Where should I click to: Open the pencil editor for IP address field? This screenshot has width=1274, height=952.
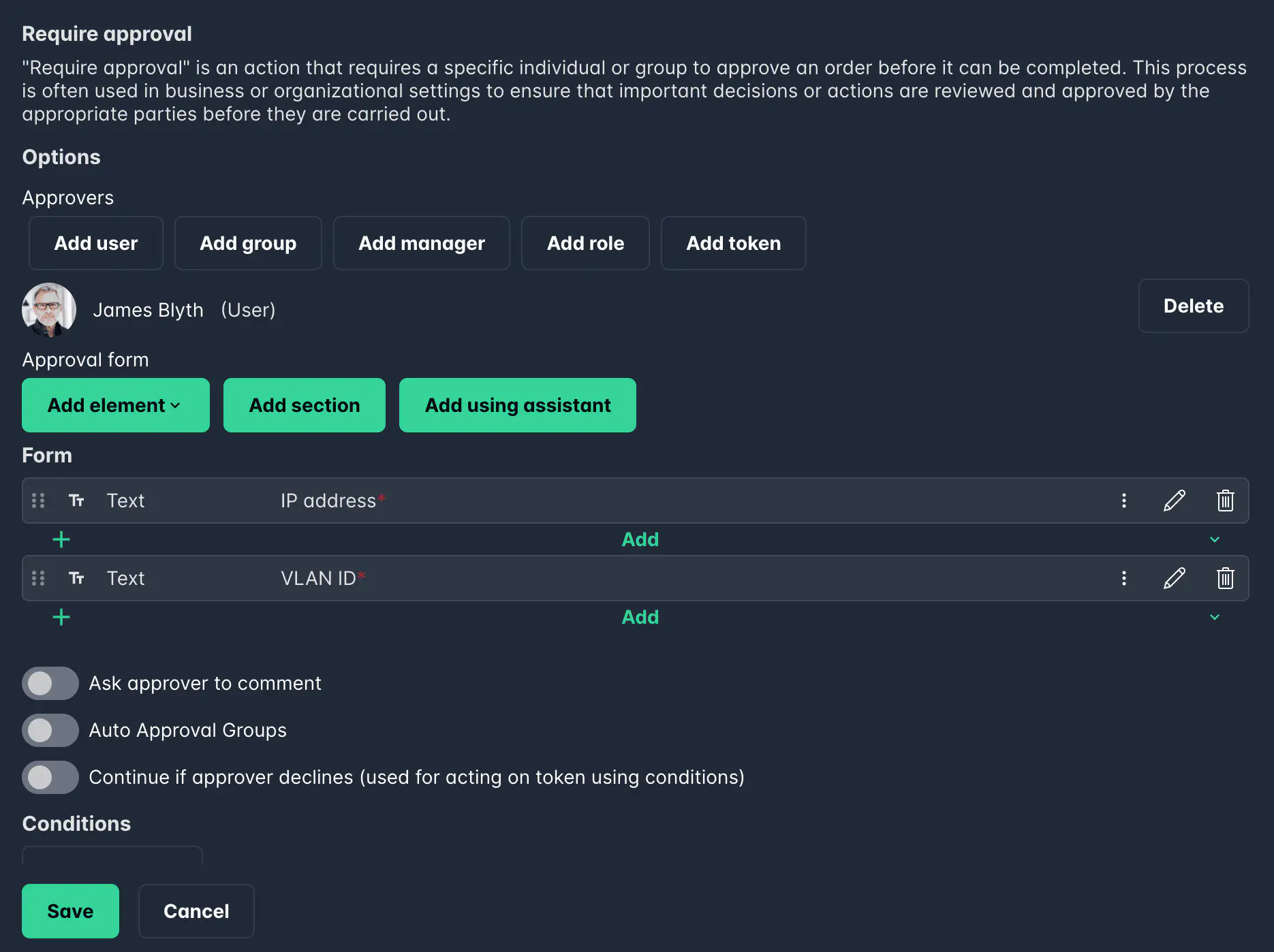[x=1175, y=501]
